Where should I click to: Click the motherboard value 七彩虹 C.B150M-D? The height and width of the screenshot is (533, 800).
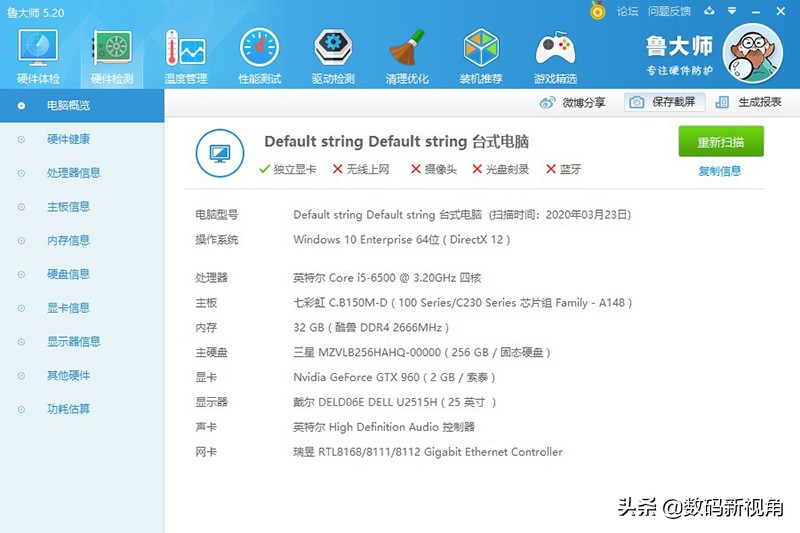click(x=462, y=302)
